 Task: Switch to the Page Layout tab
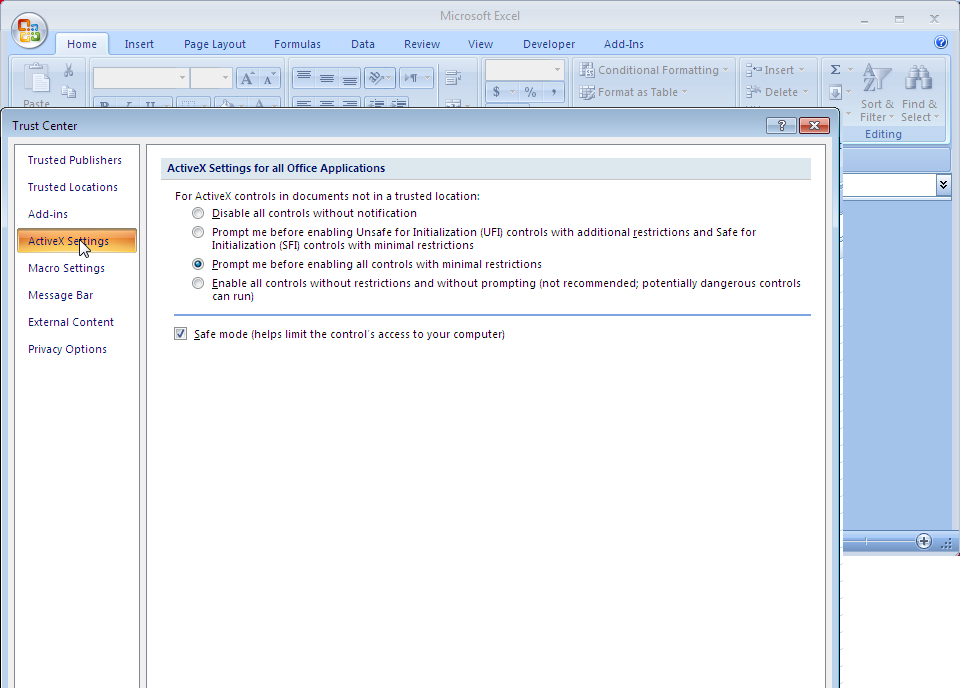(x=215, y=44)
